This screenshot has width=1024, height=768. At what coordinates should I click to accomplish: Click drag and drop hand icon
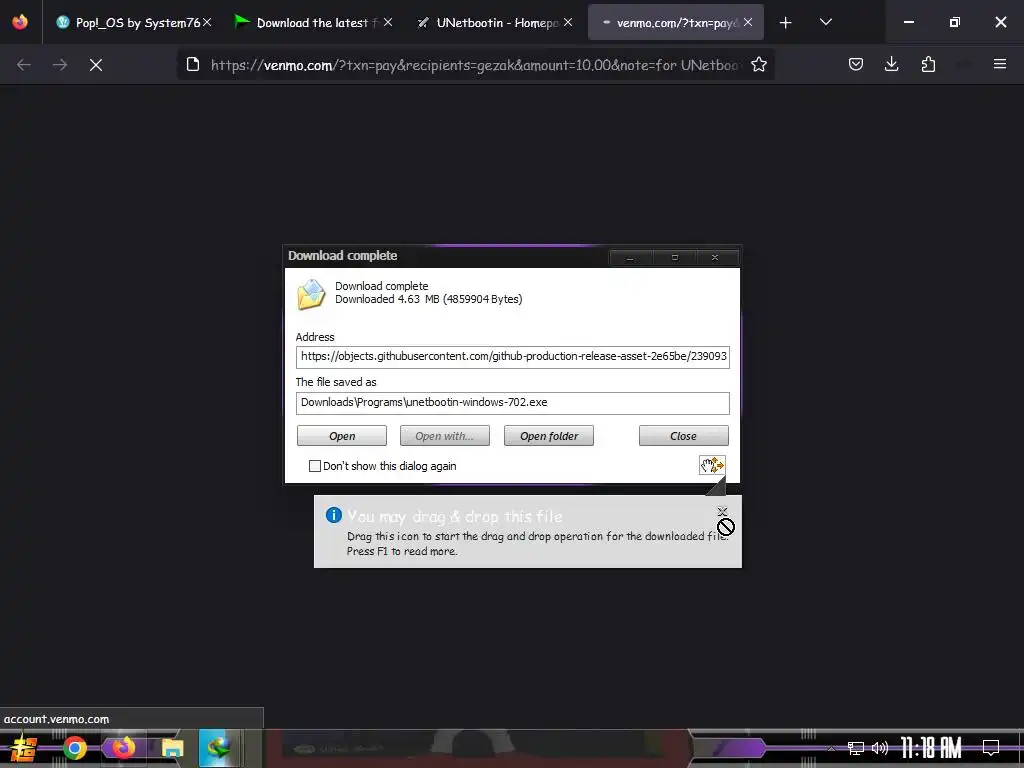pos(712,465)
